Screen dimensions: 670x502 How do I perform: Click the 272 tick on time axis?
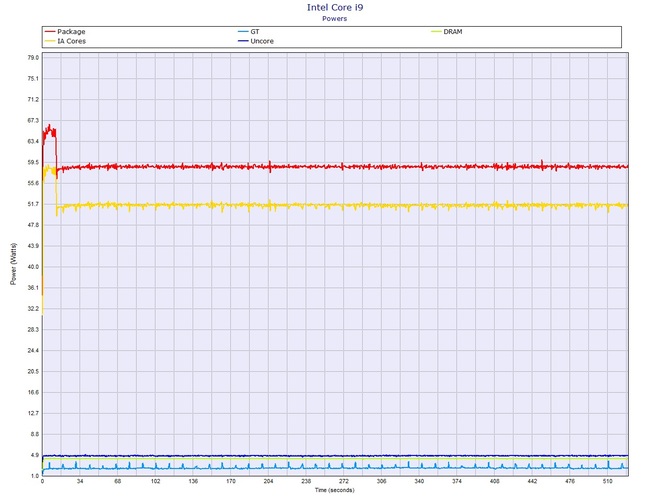[x=344, y=481]
